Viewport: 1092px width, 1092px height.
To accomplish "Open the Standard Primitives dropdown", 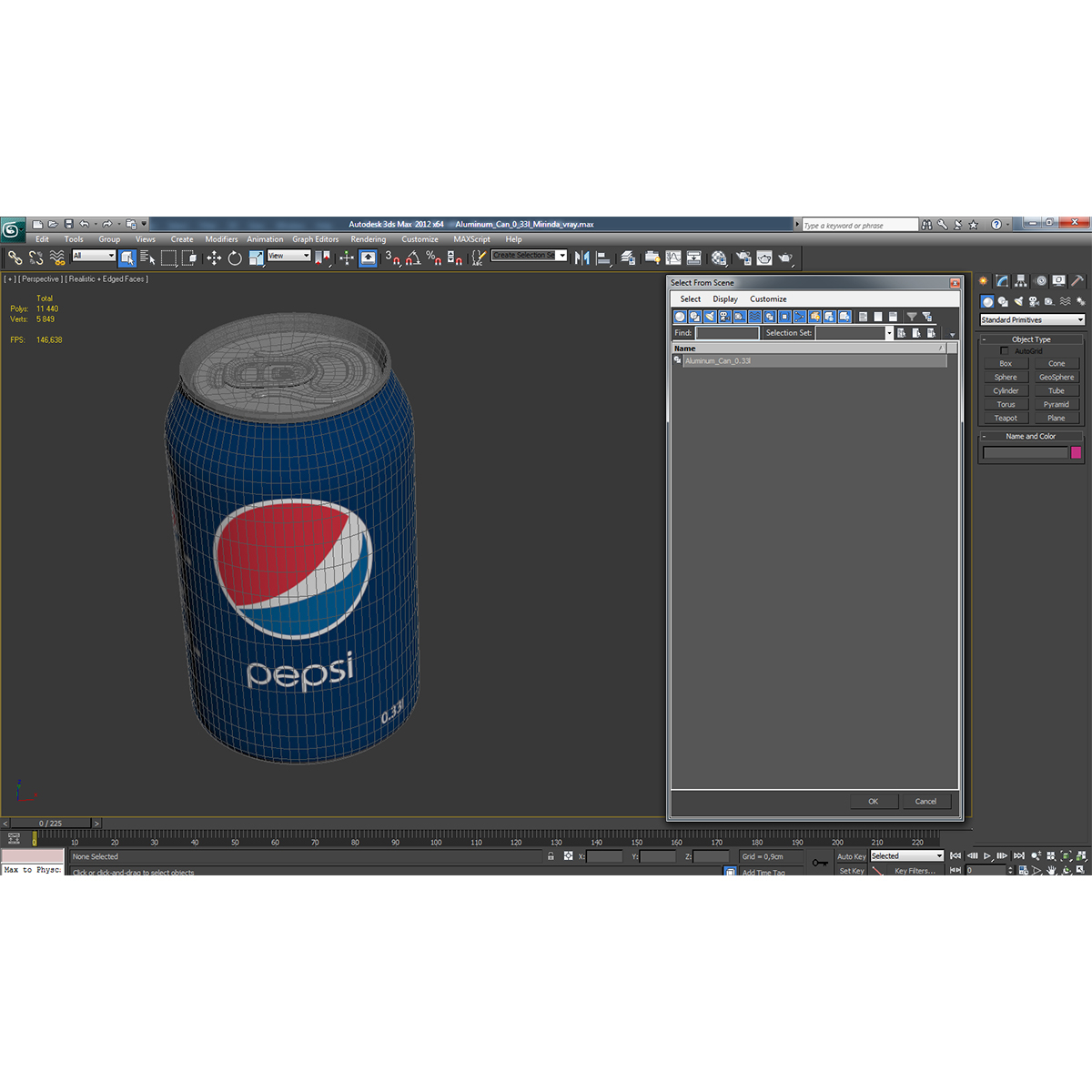I will coord(1031,319).
